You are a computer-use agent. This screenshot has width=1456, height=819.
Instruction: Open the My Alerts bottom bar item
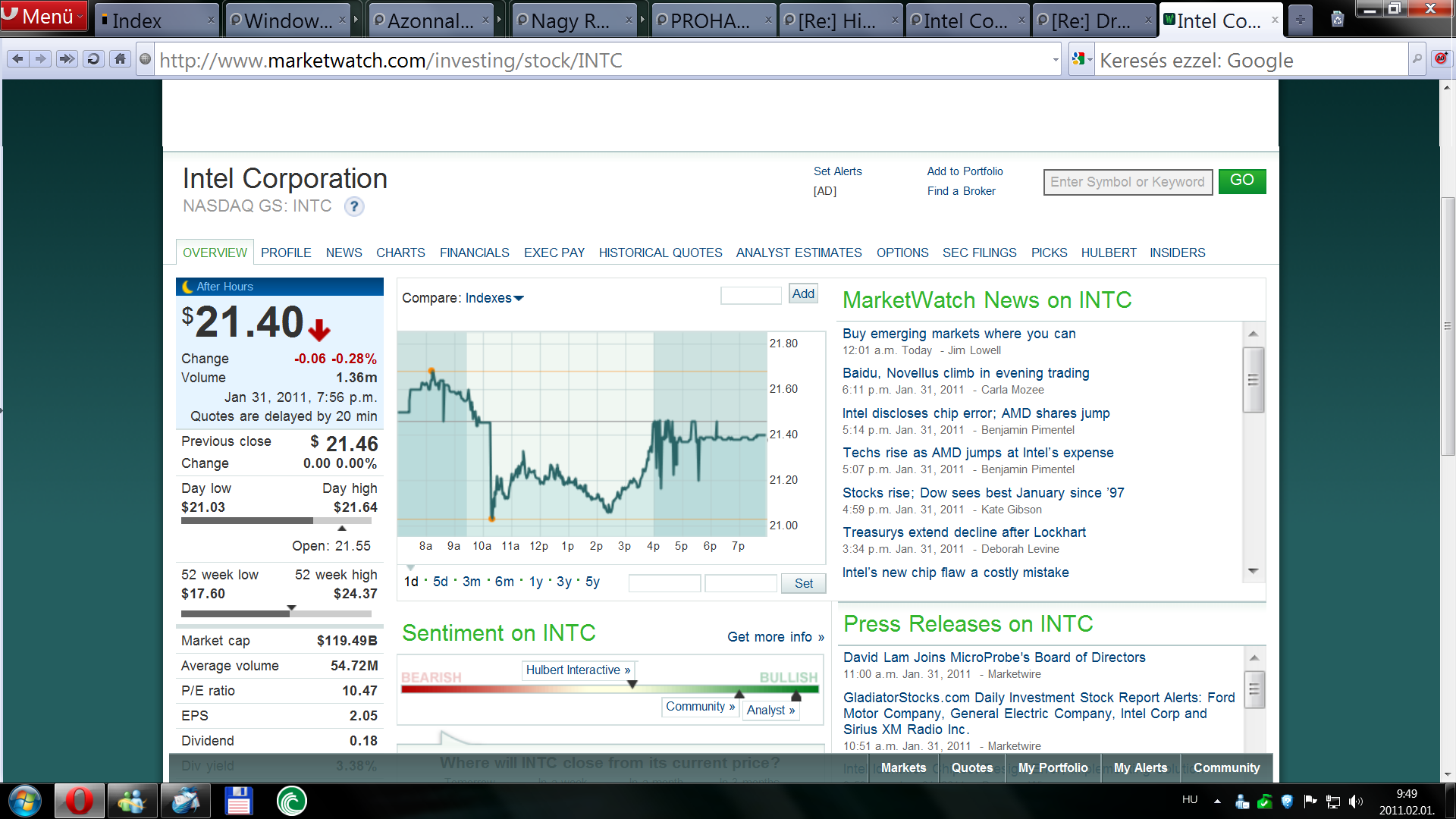[x=1141, y=768]
